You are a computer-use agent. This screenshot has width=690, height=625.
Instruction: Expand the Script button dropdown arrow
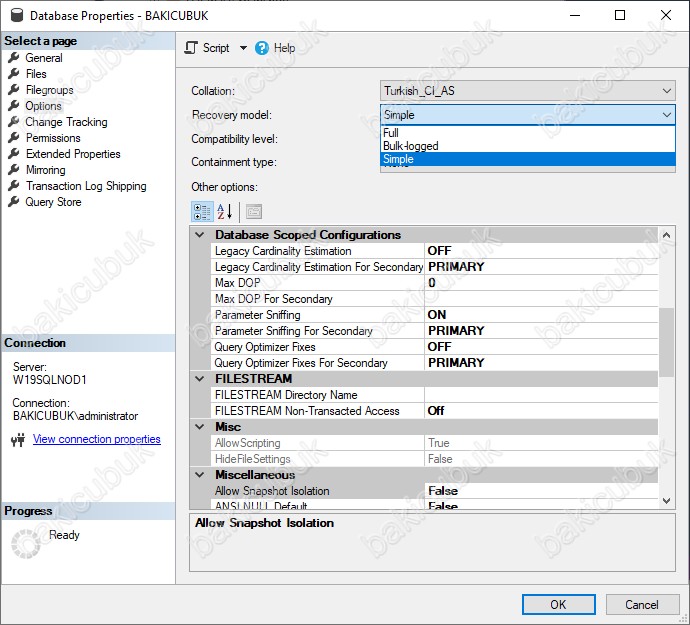click(243, 48)
